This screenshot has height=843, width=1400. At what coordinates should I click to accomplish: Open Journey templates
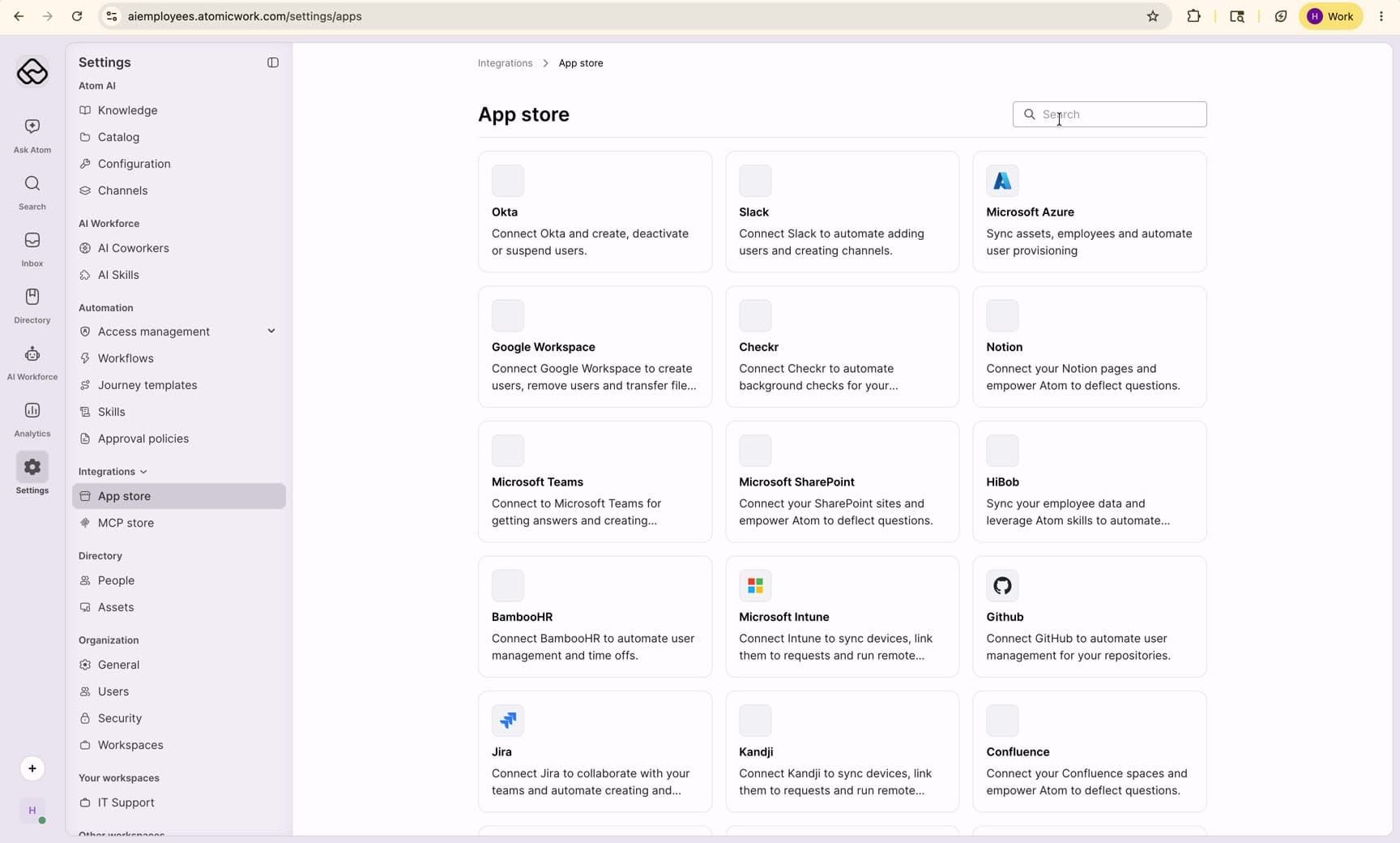point(178,385)
